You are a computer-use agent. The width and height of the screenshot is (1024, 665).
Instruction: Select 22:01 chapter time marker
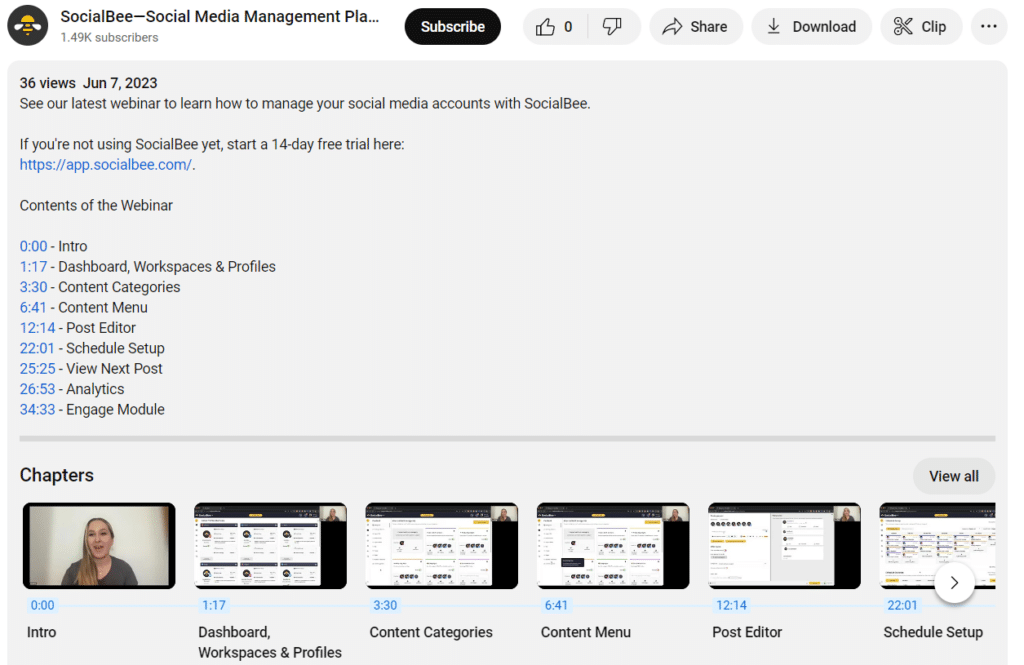pyautogui.click(x=902, y=606)
